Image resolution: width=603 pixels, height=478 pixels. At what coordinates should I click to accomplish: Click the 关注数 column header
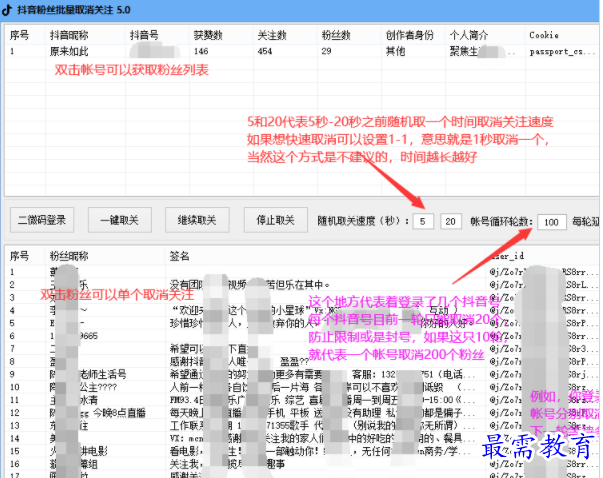point(272,35)
